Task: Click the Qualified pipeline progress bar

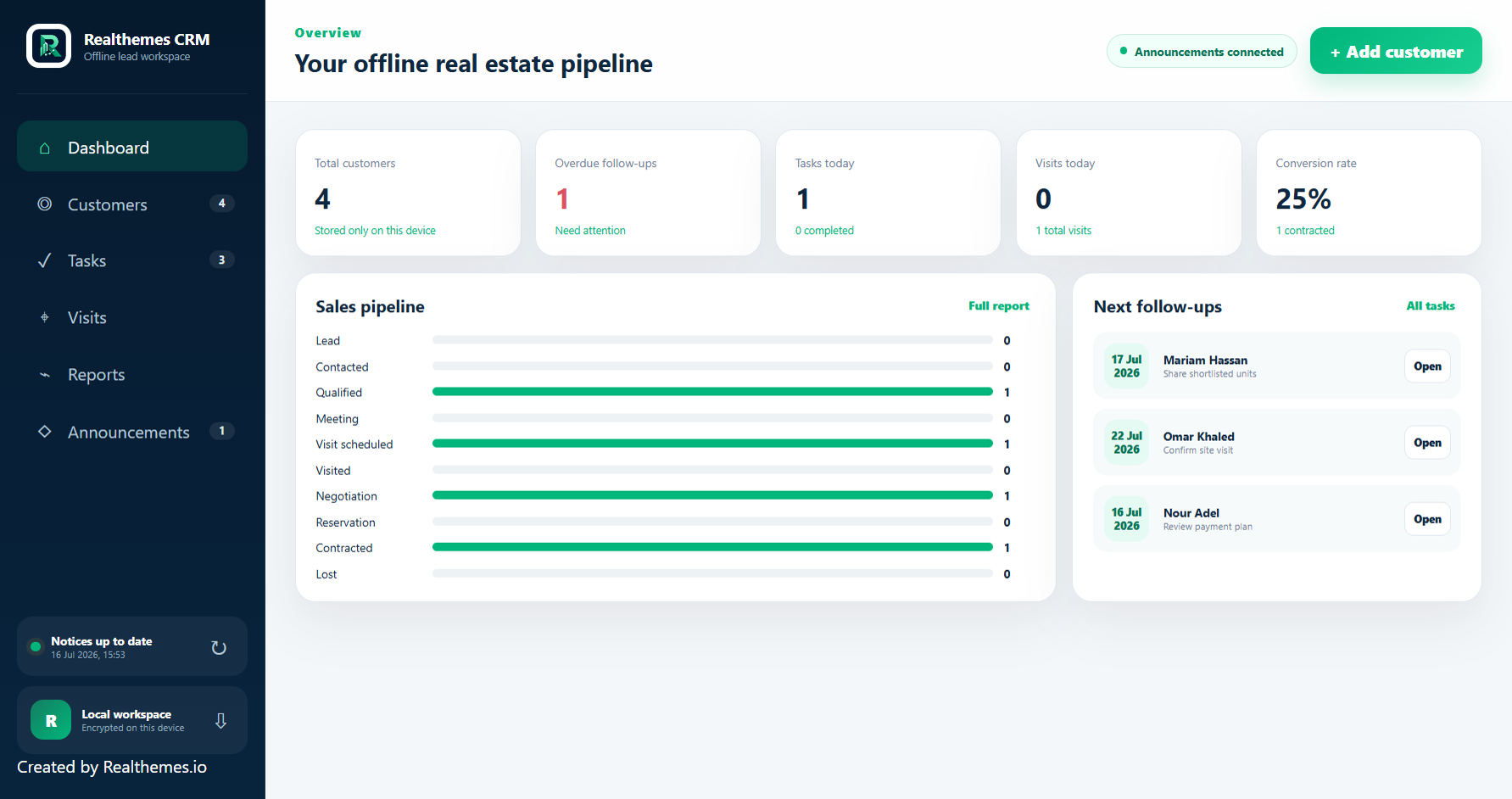Action: [712, 392]
